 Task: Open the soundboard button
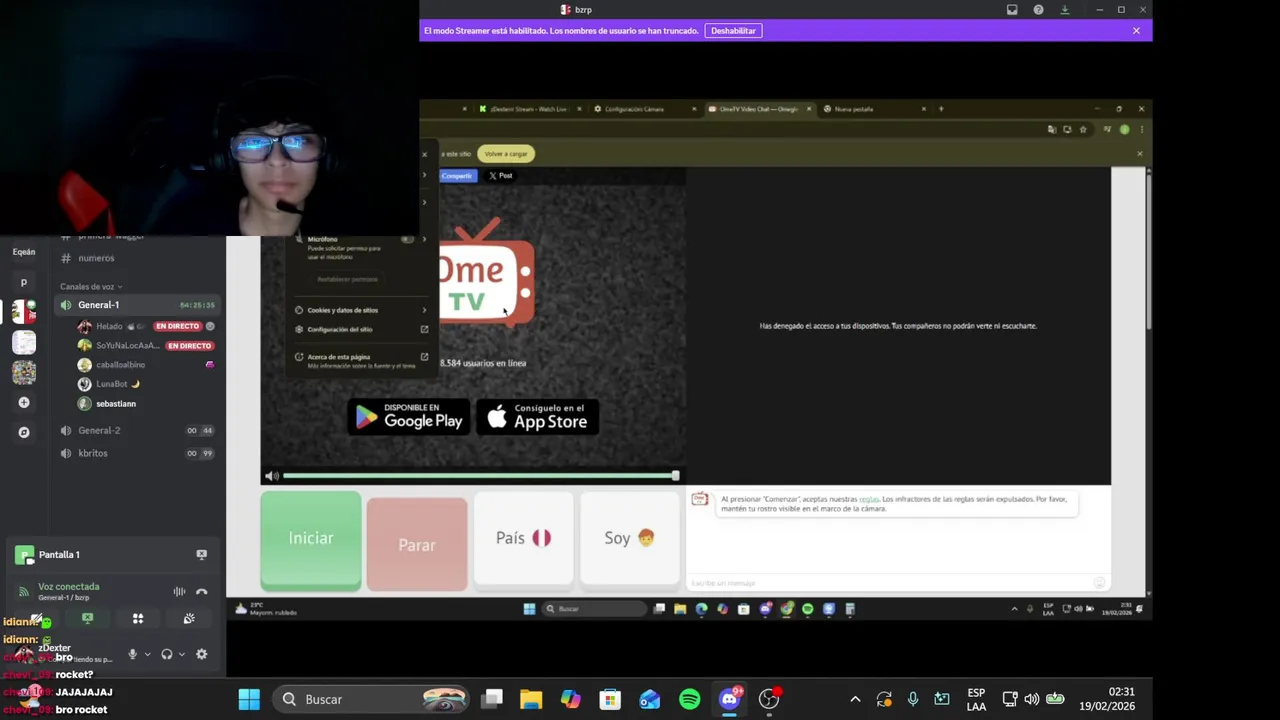click(189, 619)
